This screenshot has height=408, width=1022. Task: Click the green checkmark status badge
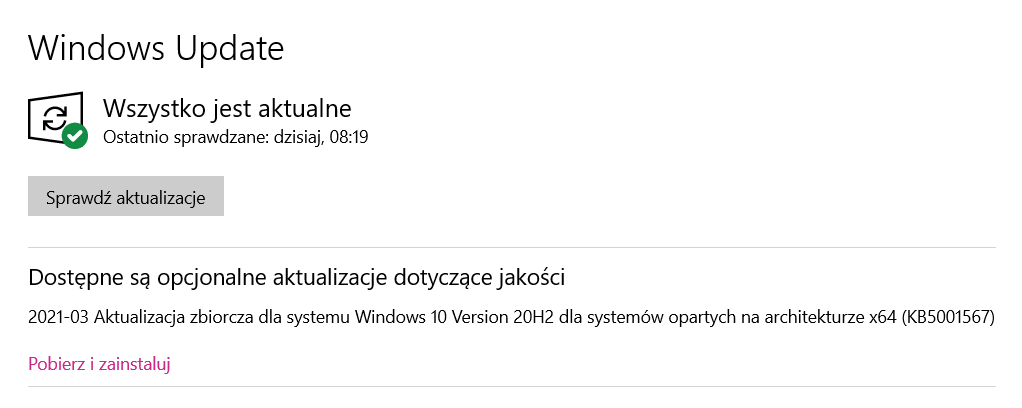point(75,136)
